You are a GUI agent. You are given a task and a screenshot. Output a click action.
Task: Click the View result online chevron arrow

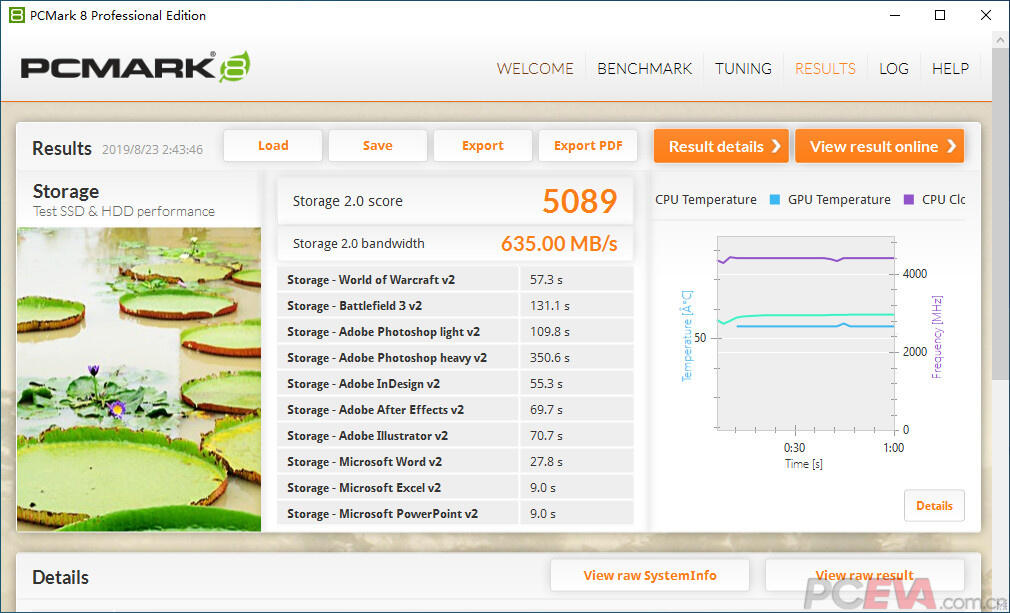[951, 146]
